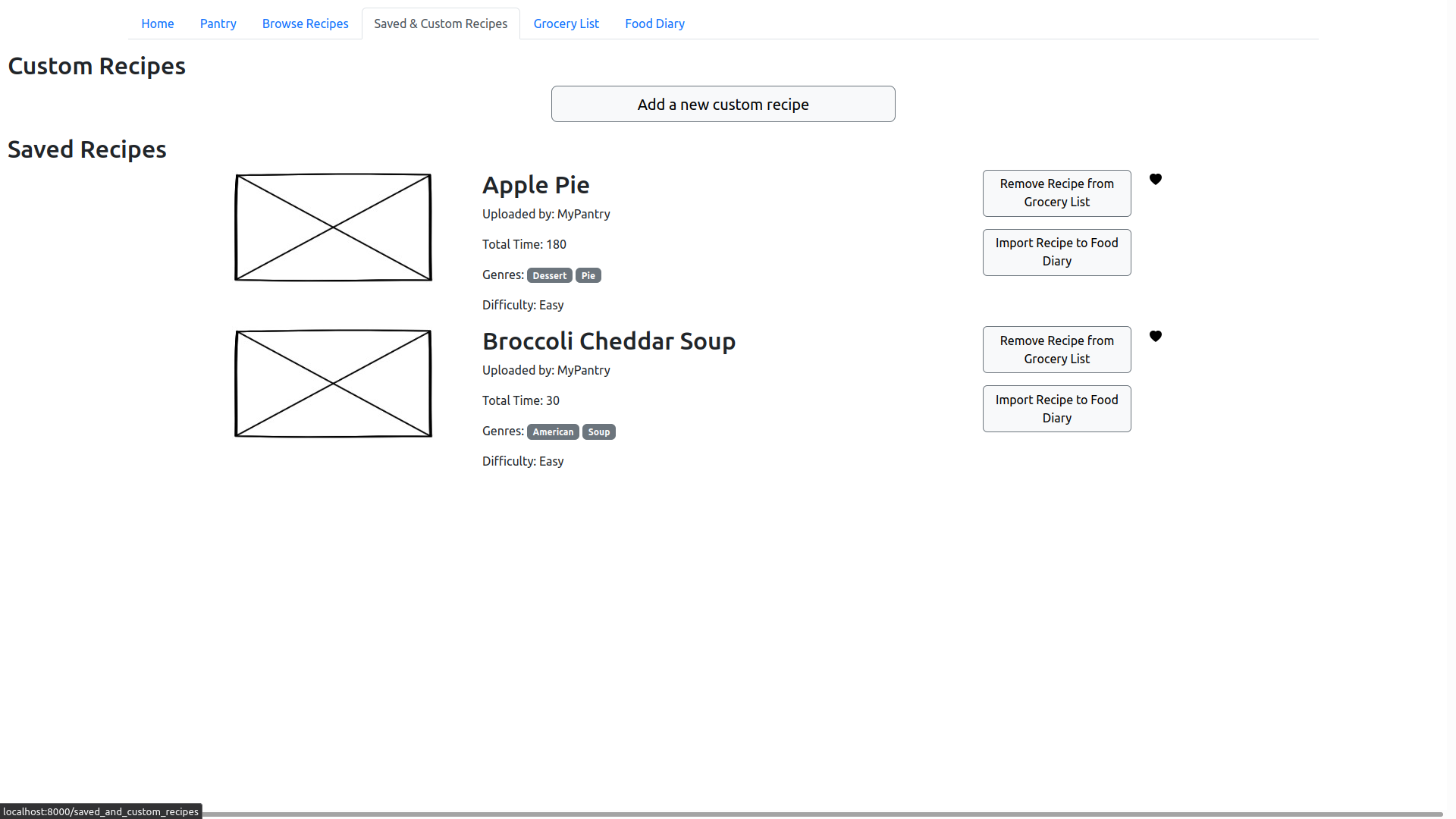Click Broccoli Cheddar Soup placeholder image
1456x819 pixels.
click(333, 384)
